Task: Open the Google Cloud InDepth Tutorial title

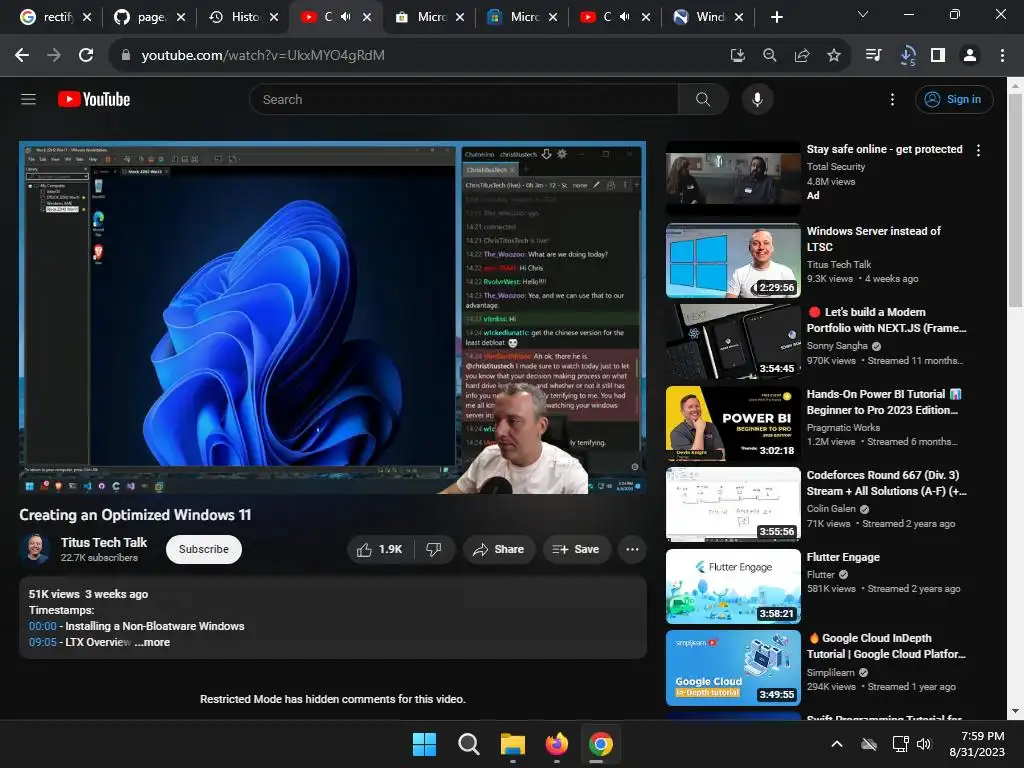Action: (886, 647)
